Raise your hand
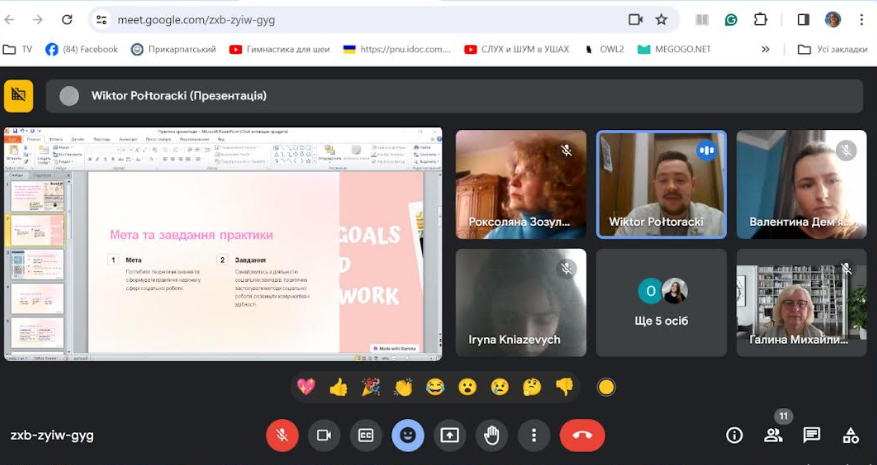Screen dimensions: 877x465 (492, 435)
